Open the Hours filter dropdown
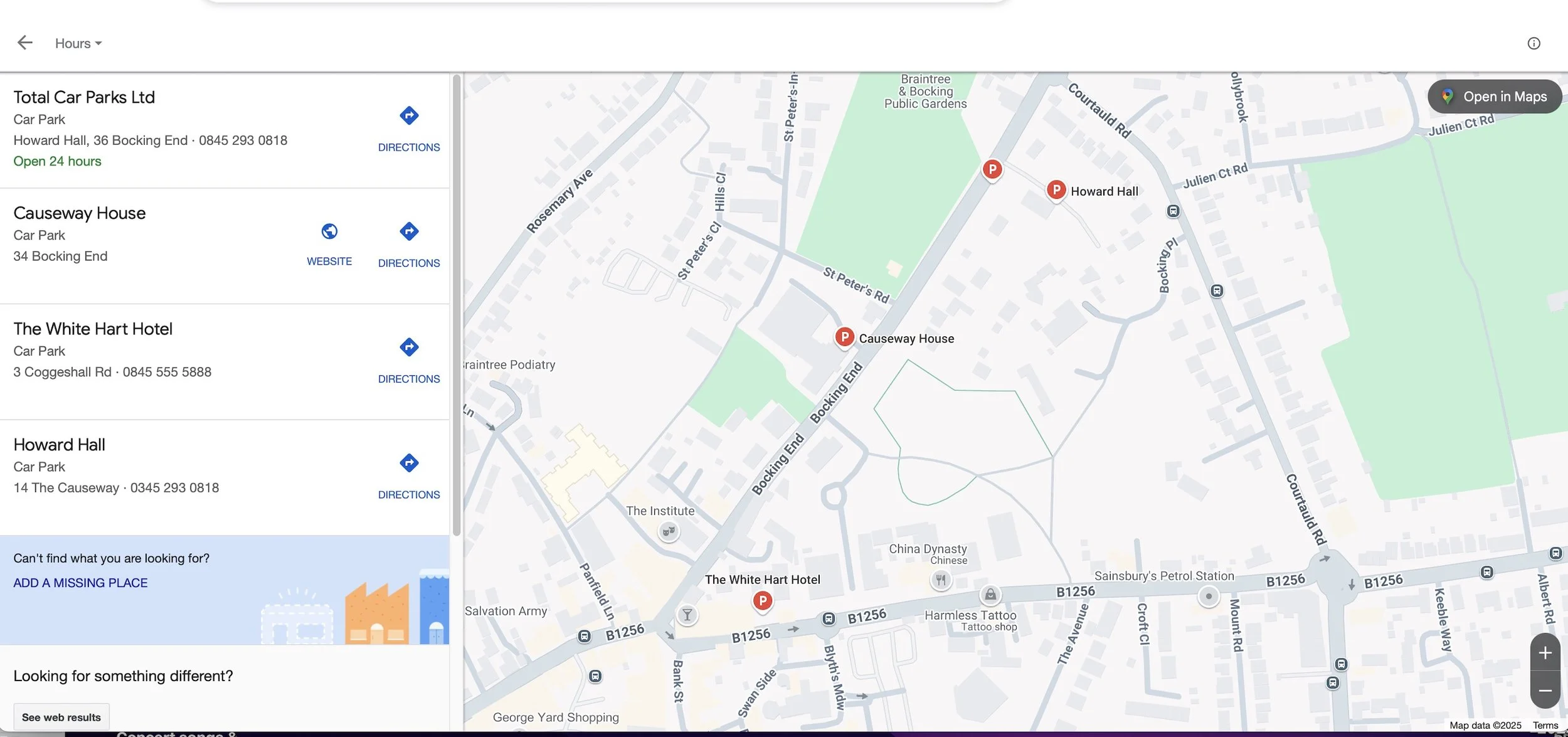Screen dimensions: 1568x737 coord(78,43)
